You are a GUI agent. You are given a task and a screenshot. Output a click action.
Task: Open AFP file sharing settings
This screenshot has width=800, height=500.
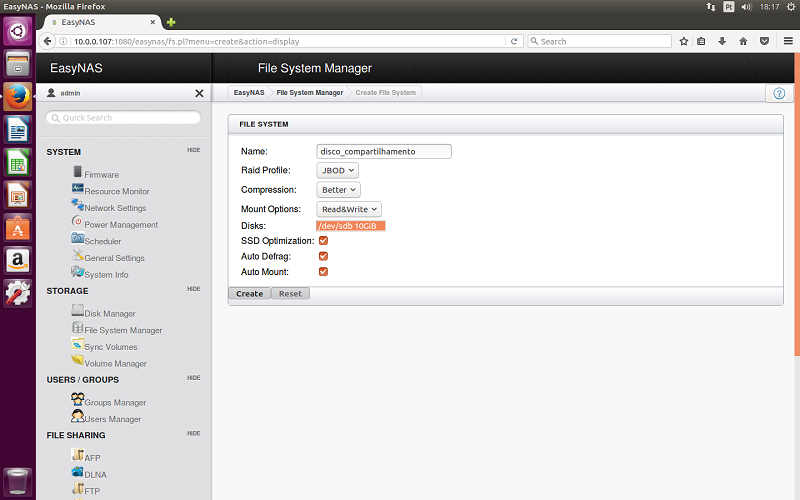tap(92, 458)
